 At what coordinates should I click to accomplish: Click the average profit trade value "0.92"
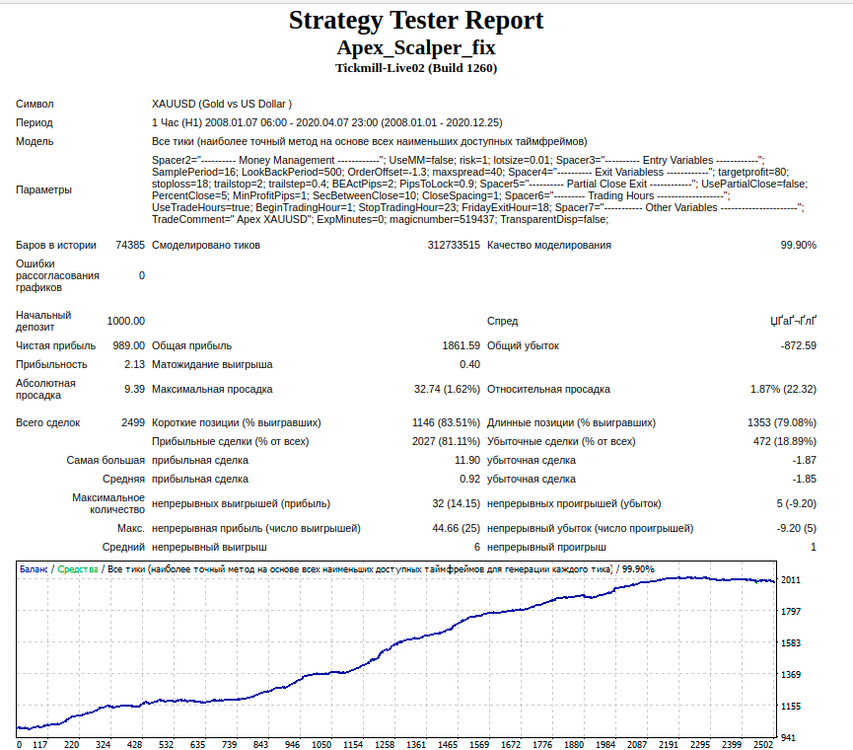[x=469, y=480]
